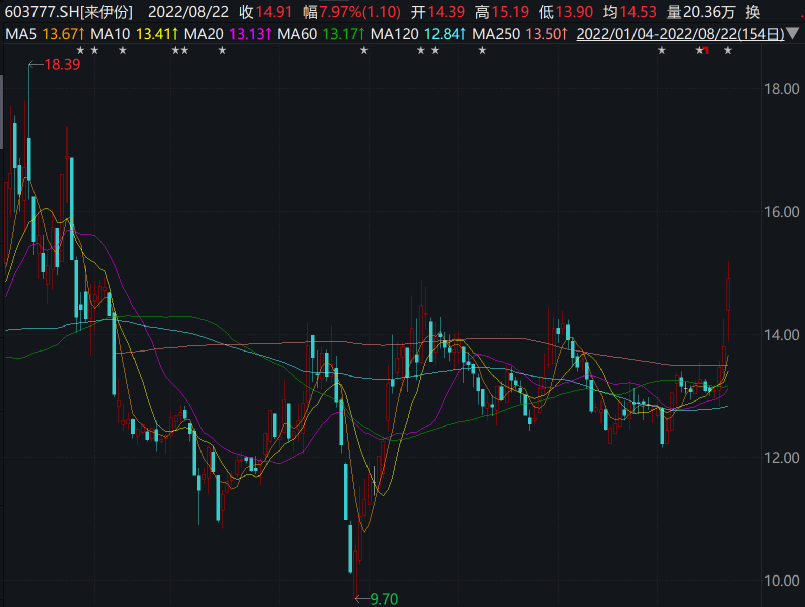Open the lone star marker above the 9.70 low
This screenshot has height=607, width=805.
(x=364, y=51)
